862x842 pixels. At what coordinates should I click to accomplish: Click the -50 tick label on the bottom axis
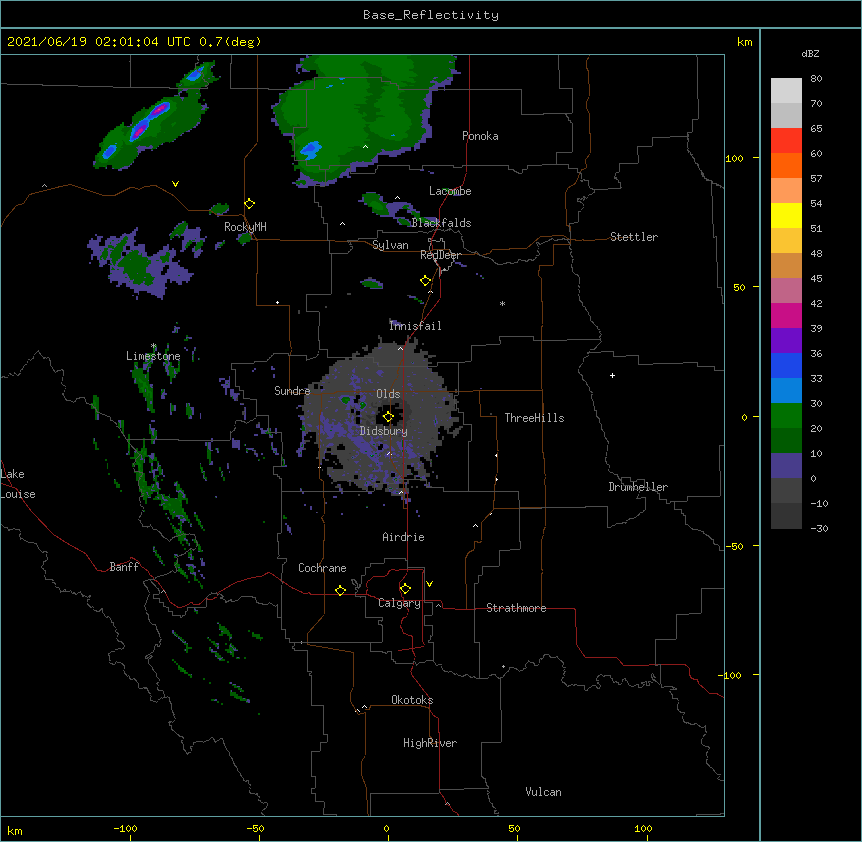pyautogui.click(x=255, y=828)
